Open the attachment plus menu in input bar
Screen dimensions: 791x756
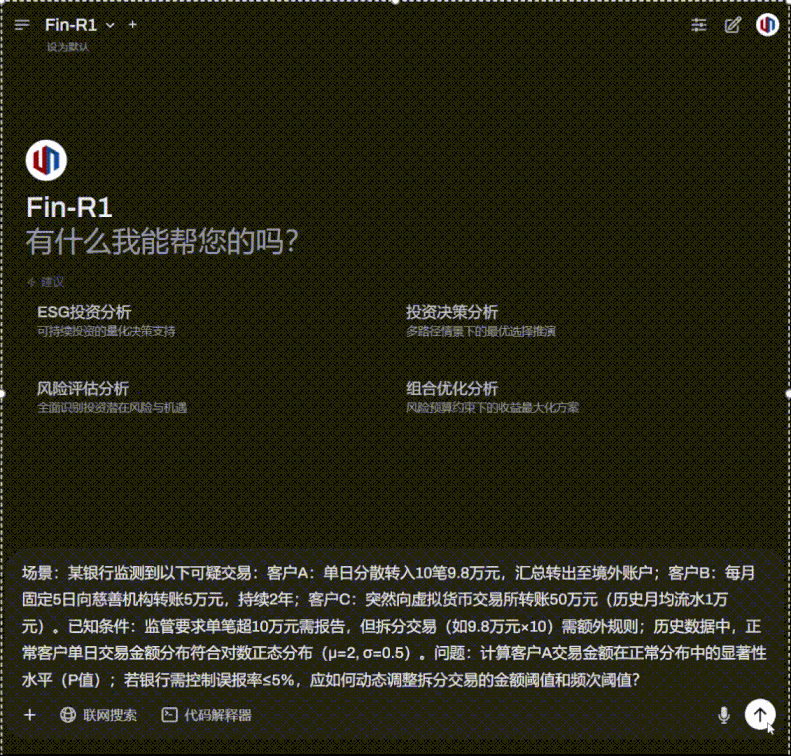pyautogui.click(x=30, y=715)
